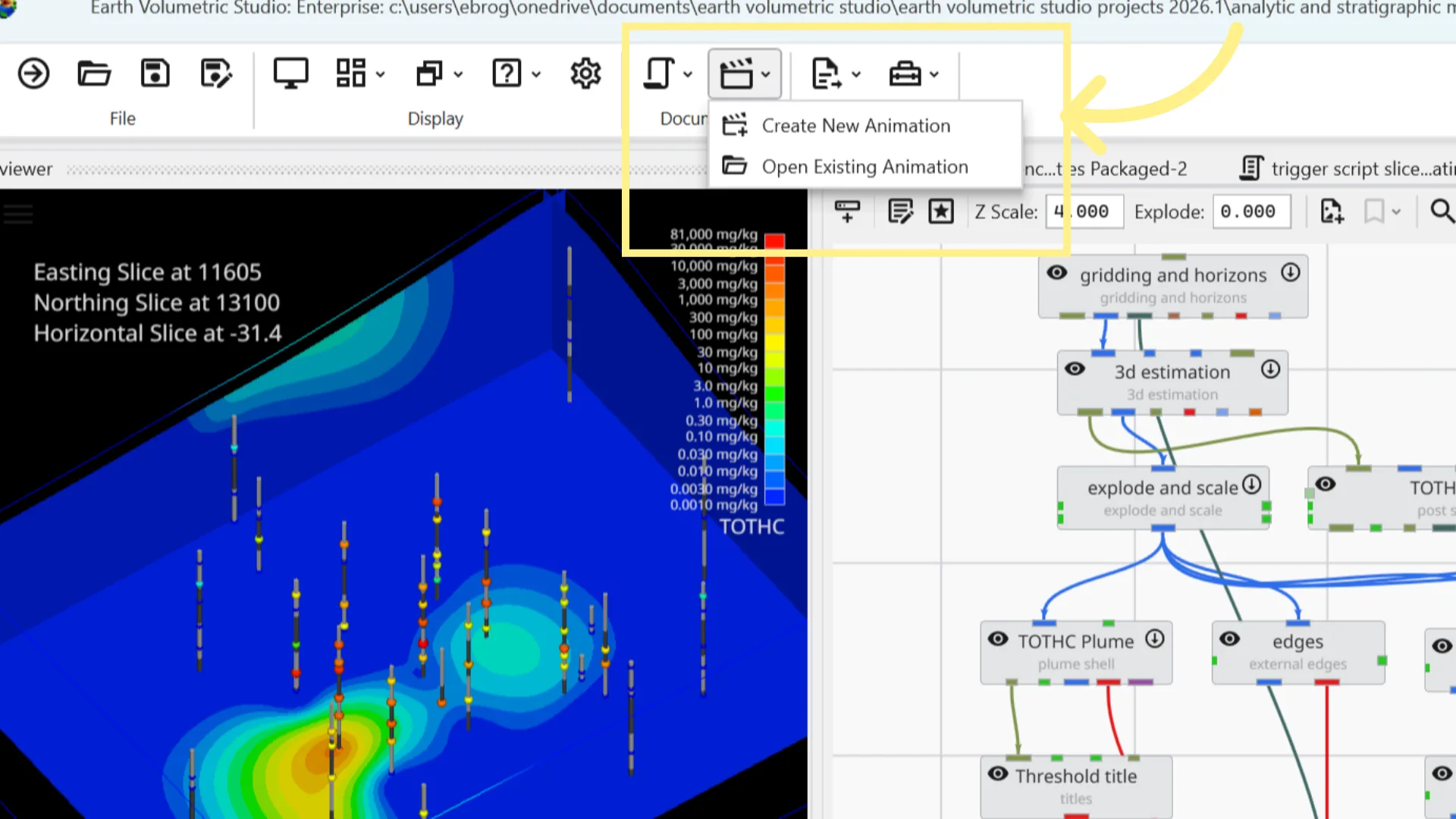Save the project with the floppy disk icon
This screenshot has height=819, width=1456.
155,74
